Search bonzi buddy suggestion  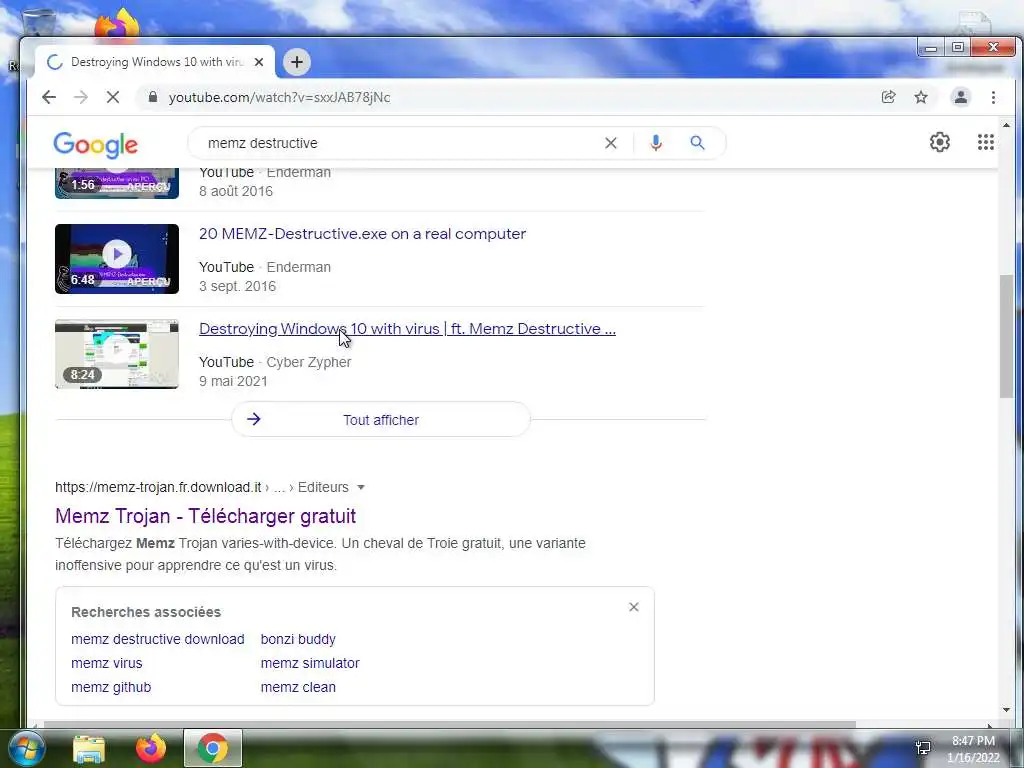tap(298, 639)
